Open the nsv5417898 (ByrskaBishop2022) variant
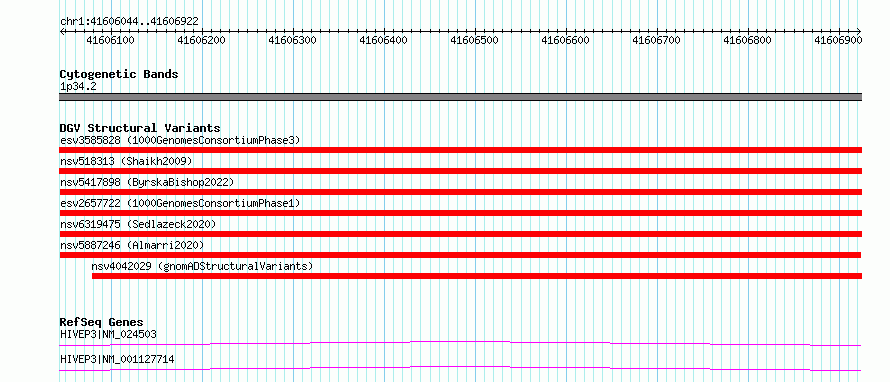 click(460, 192)
